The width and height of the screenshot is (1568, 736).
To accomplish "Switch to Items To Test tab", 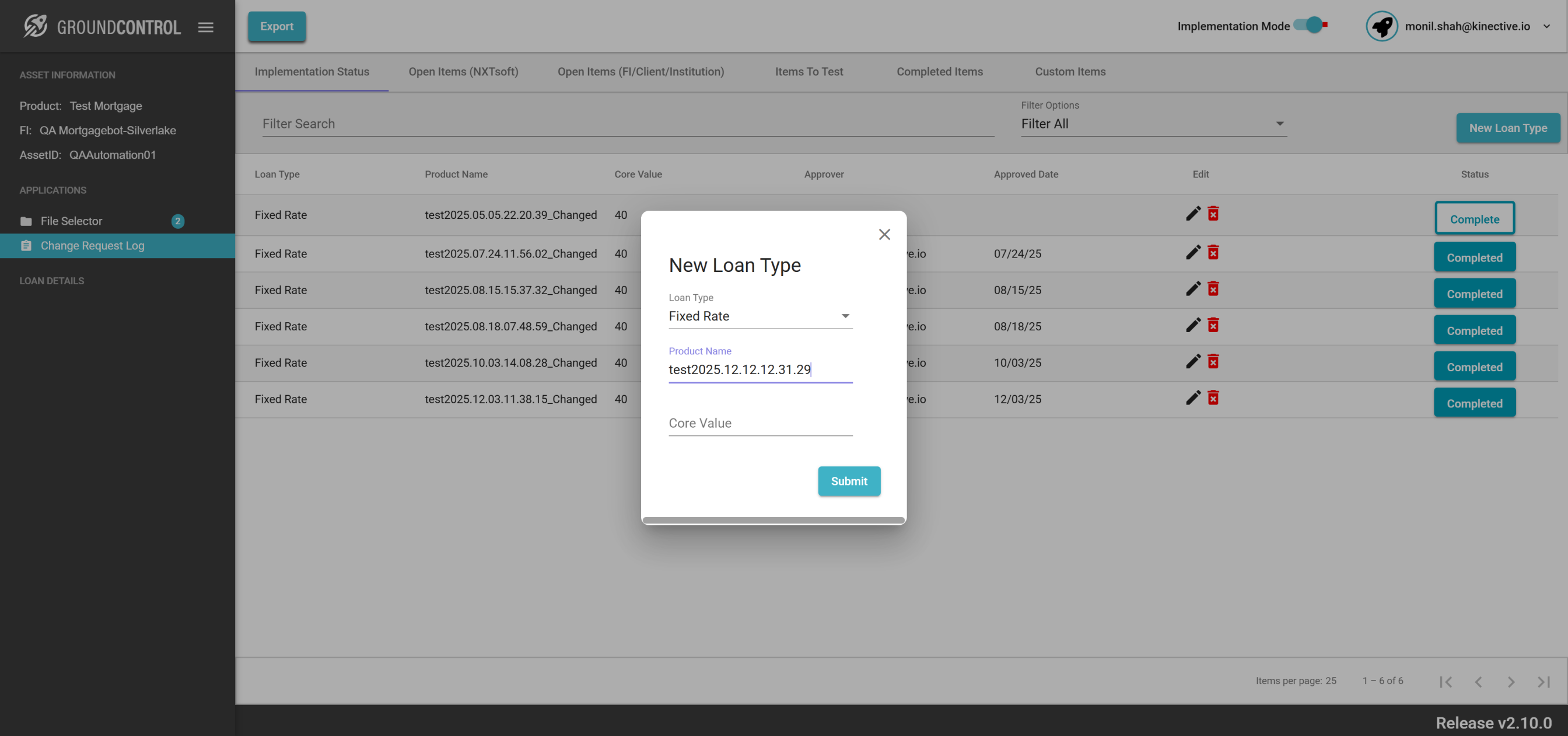I will pyautogui.click(x=808, y=72).
